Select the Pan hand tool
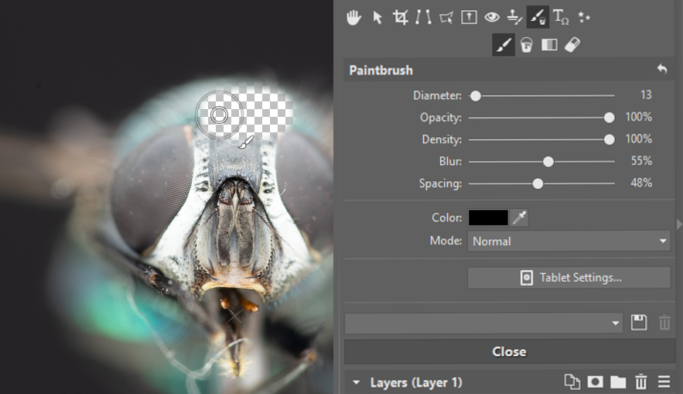The height and width of the screenshot is (394, 683). coord(354,17)
